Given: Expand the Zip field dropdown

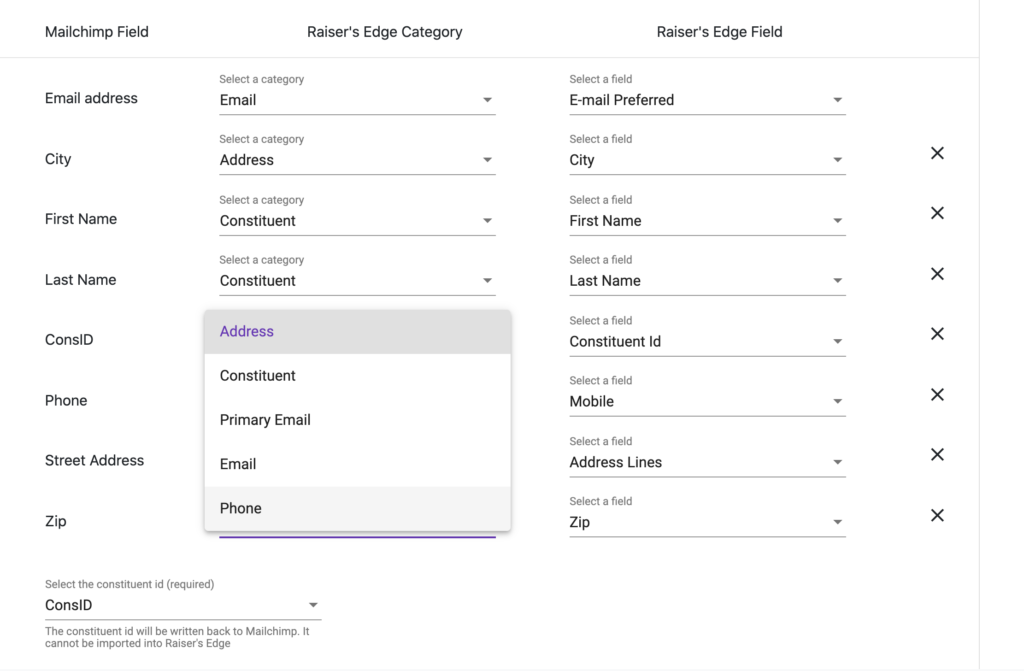Looking at the screenshot, I should tap(707, 523).
